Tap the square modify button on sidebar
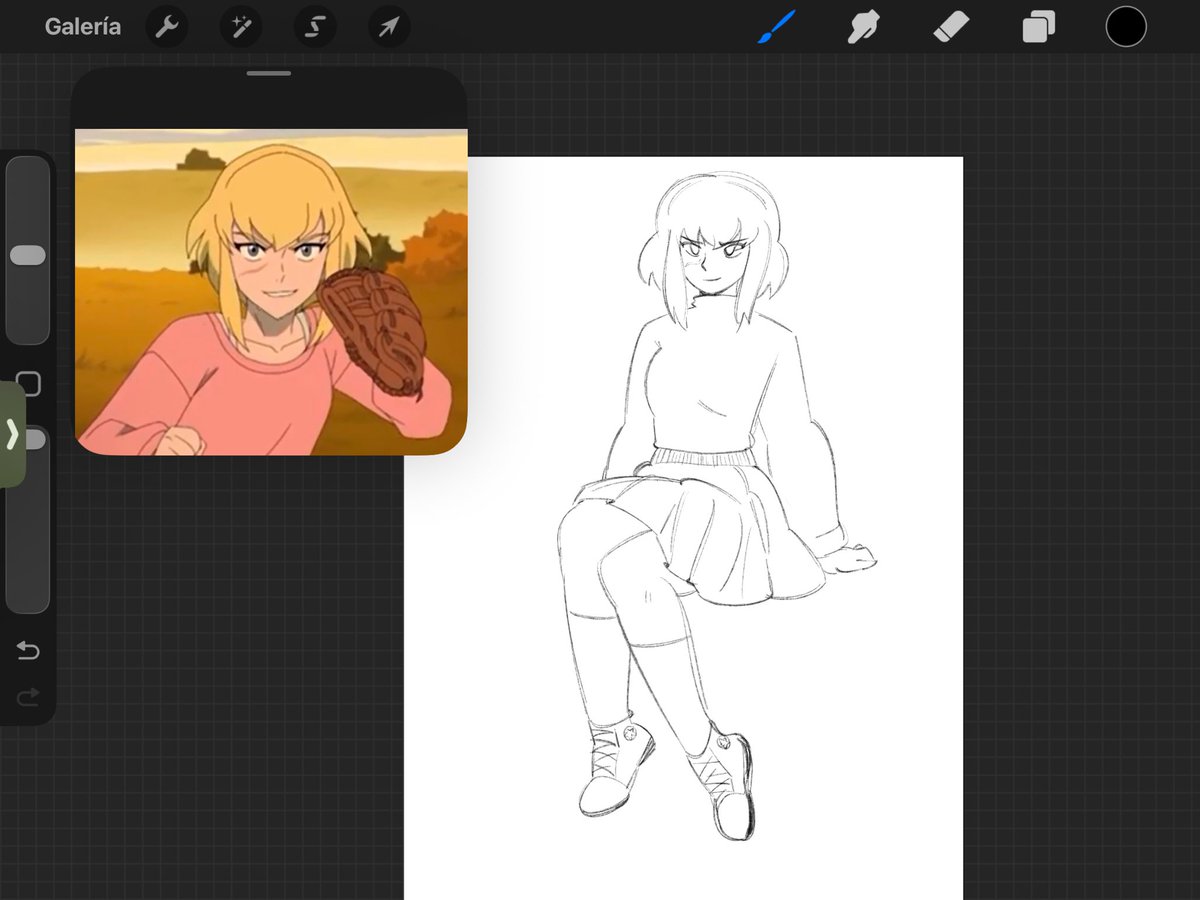 pos(29,384)
